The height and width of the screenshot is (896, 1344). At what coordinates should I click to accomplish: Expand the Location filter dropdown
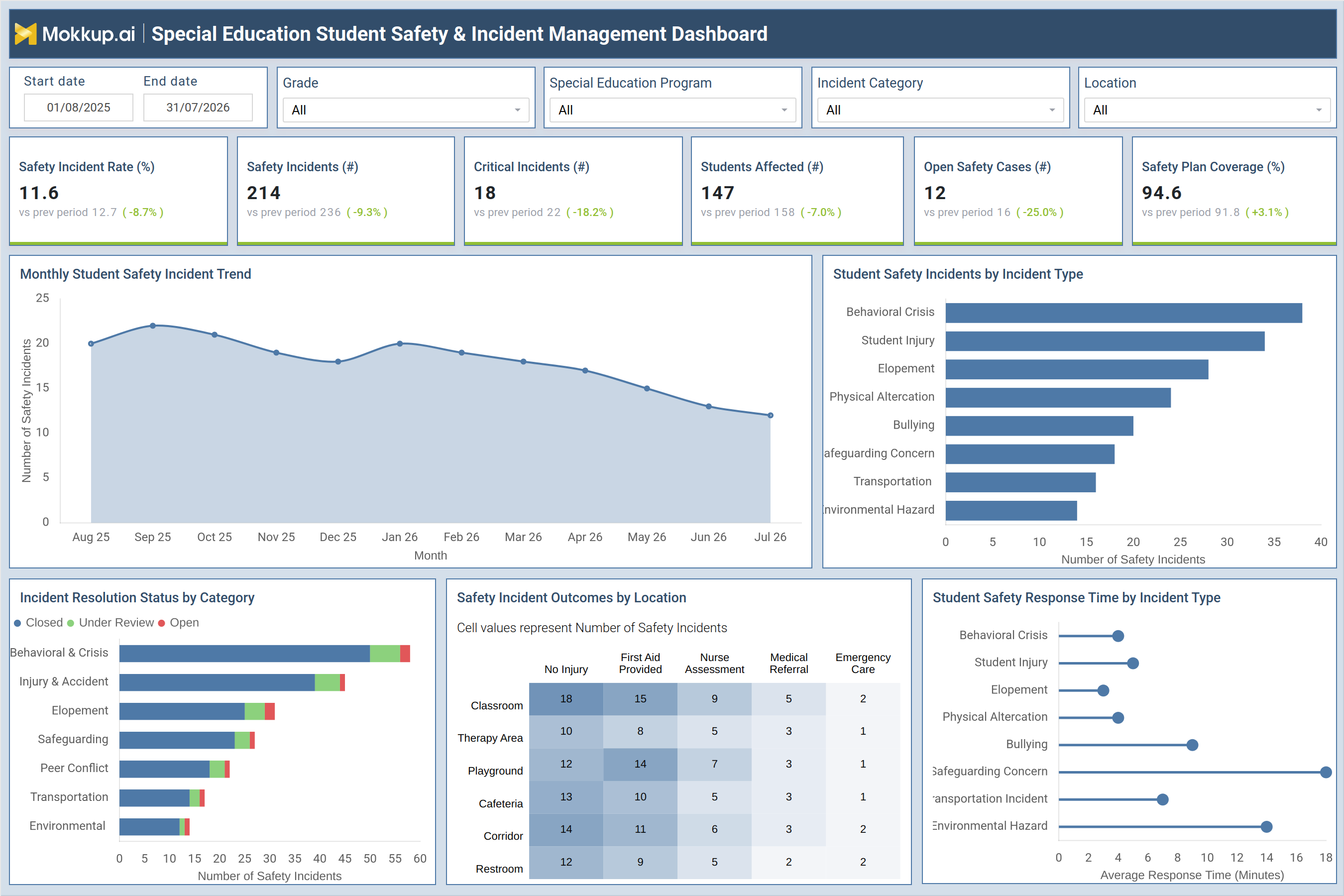(x=1207, y=110)
